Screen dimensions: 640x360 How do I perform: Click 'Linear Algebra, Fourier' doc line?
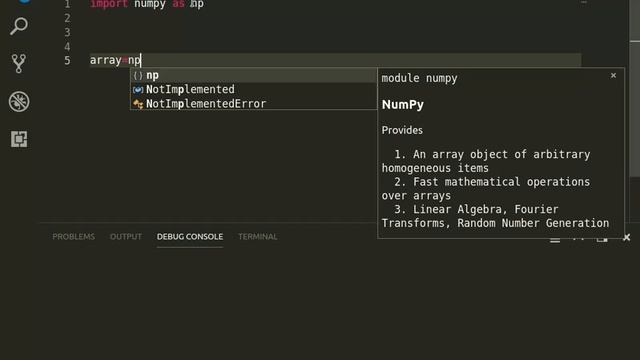476,209
